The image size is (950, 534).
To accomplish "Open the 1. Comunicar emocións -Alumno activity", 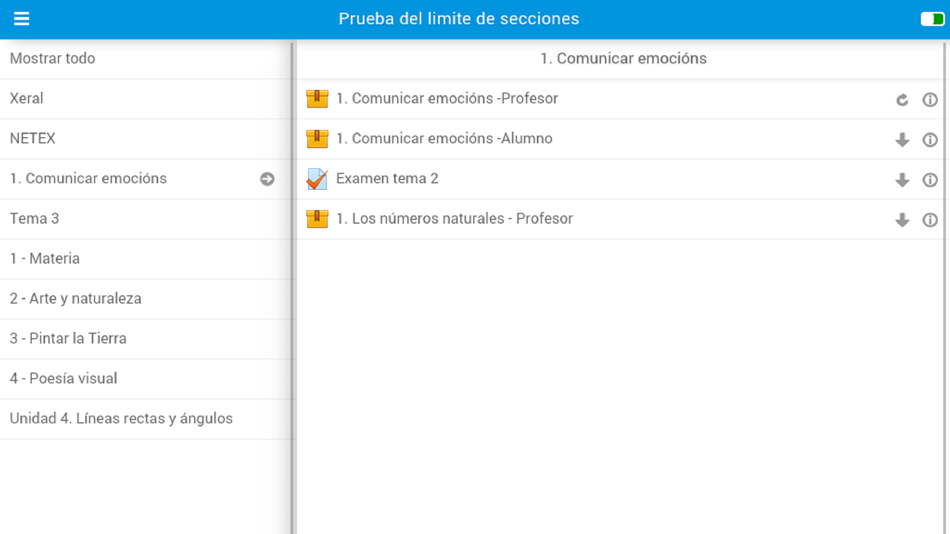I will [x=444, y=138].
